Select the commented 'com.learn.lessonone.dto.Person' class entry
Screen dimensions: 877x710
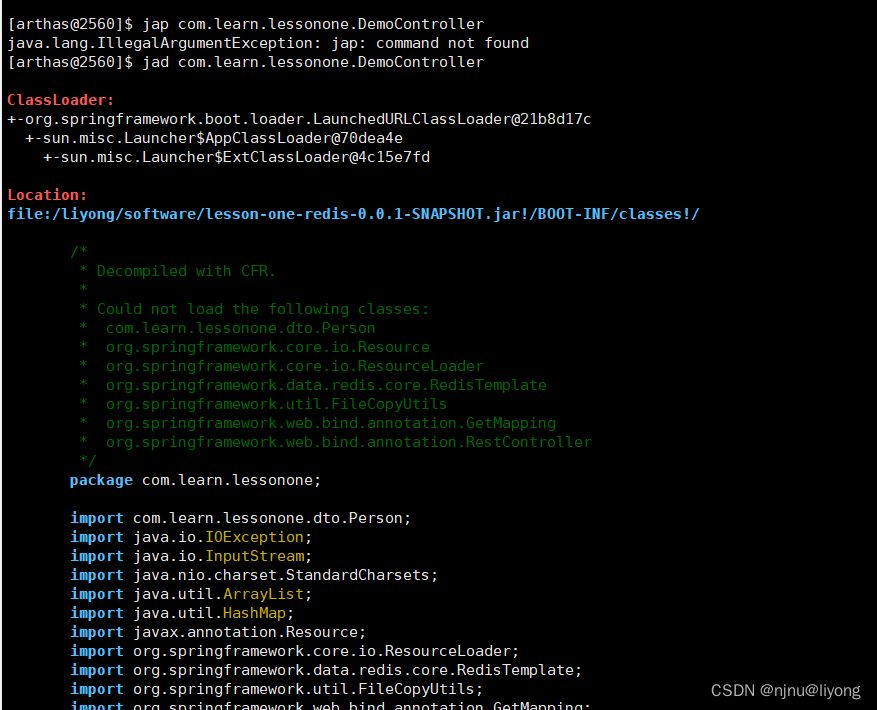(x=241, y=328)
